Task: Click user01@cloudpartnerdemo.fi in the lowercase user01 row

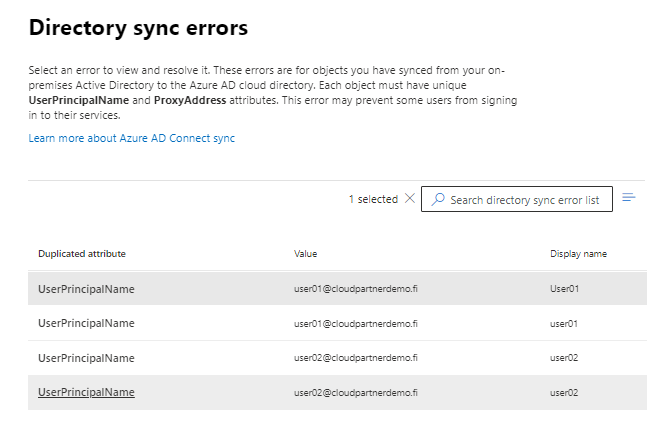Action: [x=356, y=323]
